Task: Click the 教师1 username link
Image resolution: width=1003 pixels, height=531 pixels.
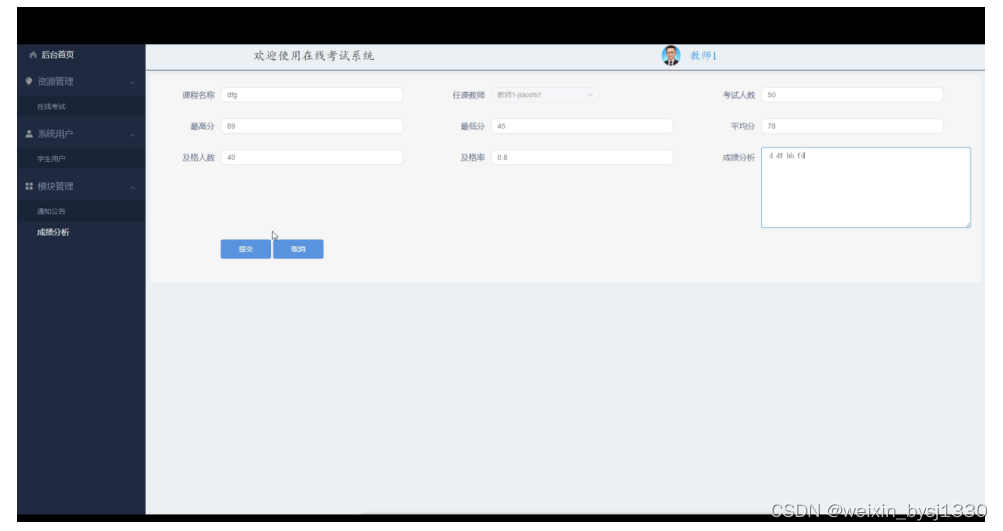Action: coord(703,56)
